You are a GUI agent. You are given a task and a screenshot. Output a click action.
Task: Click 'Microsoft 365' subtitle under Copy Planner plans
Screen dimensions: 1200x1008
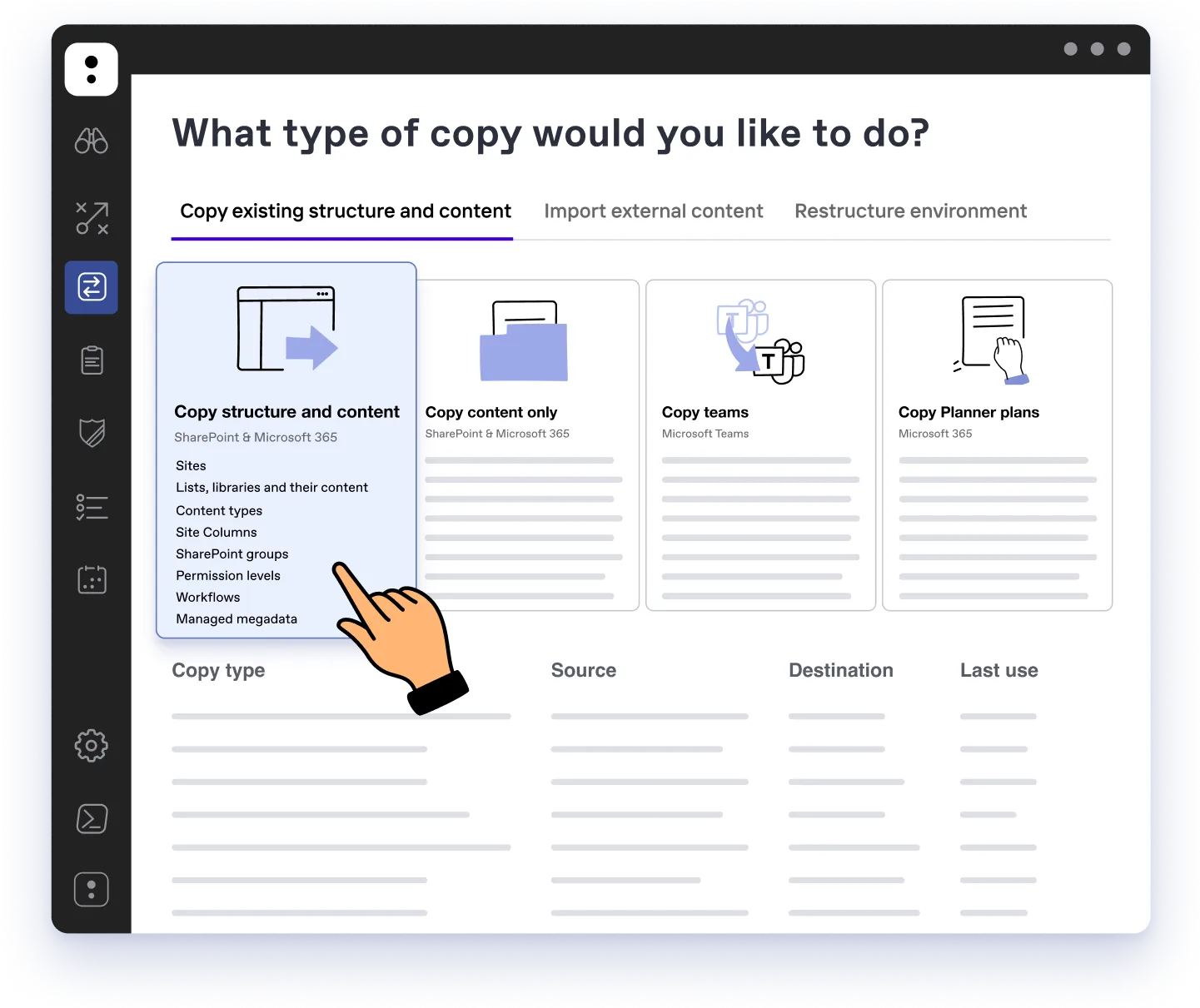(935, 434)
